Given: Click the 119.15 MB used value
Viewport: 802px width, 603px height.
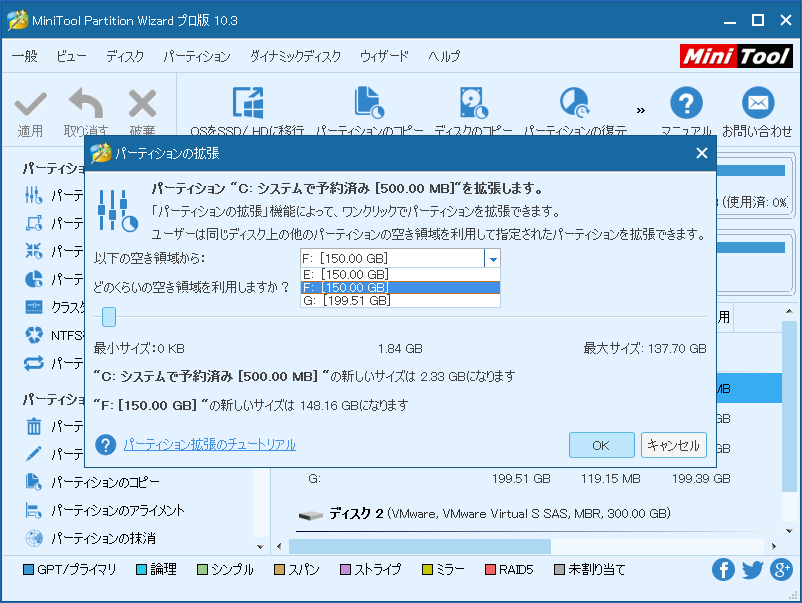Looking at the screenshot, I should click(x=611, y=479).
